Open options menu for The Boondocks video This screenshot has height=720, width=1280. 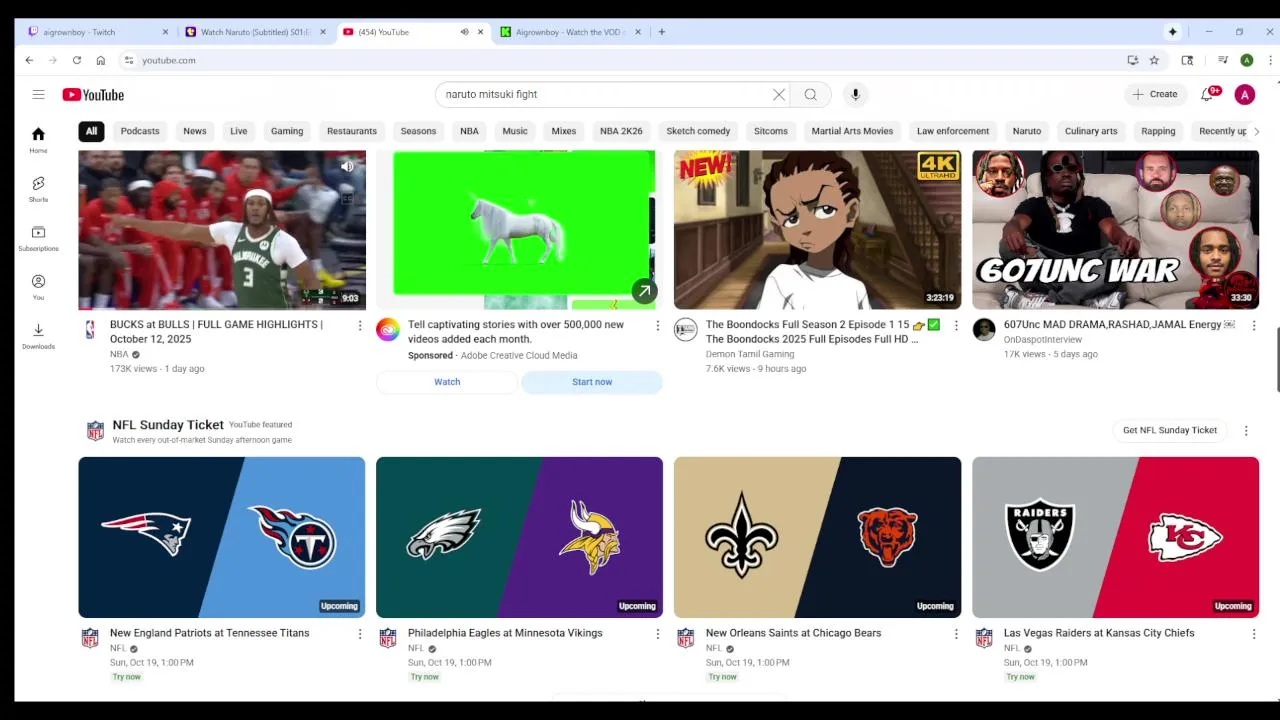[955, 325]
